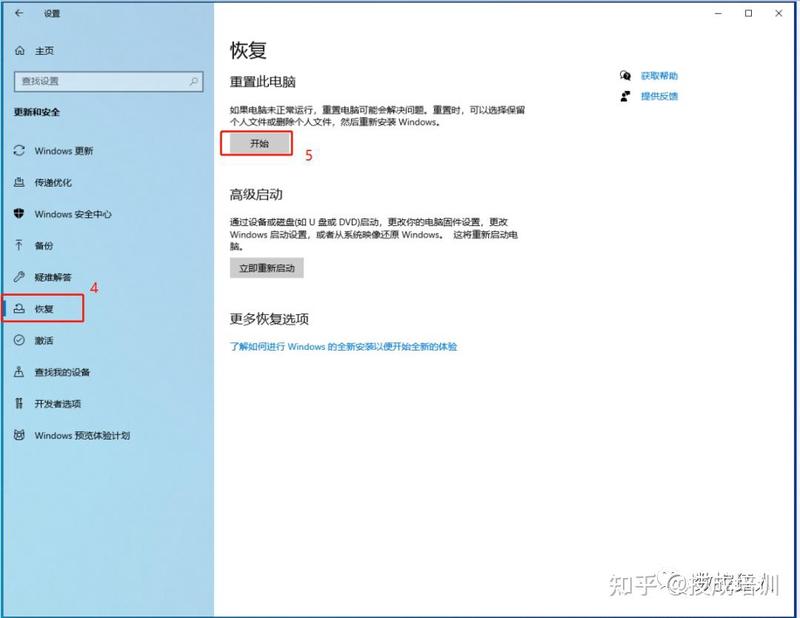Open 开发者选项 settings
The height and width of the screenshot is (618, 800).
58,404
